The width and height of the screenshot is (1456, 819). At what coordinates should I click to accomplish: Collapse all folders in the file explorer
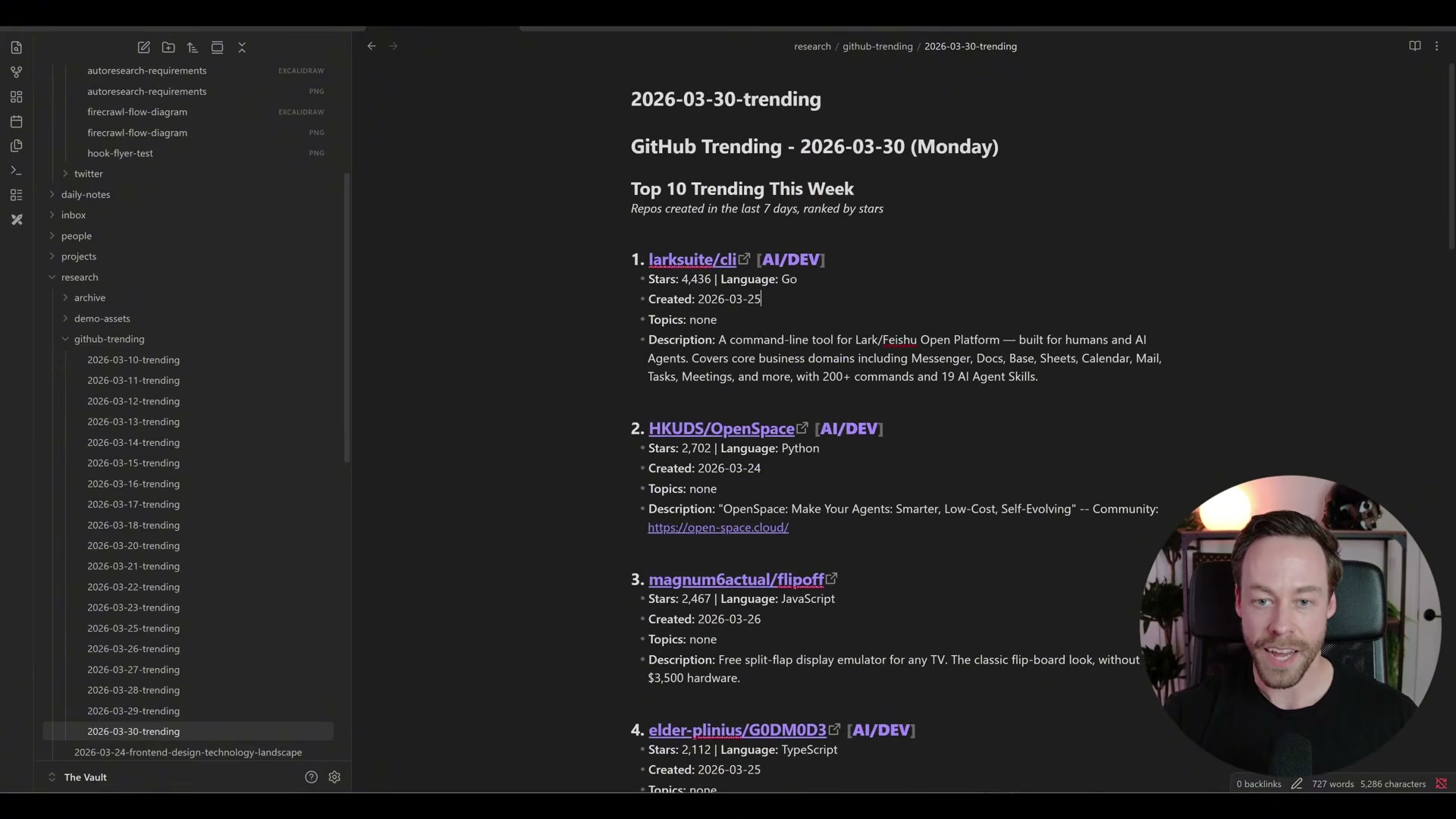[242, 47]
